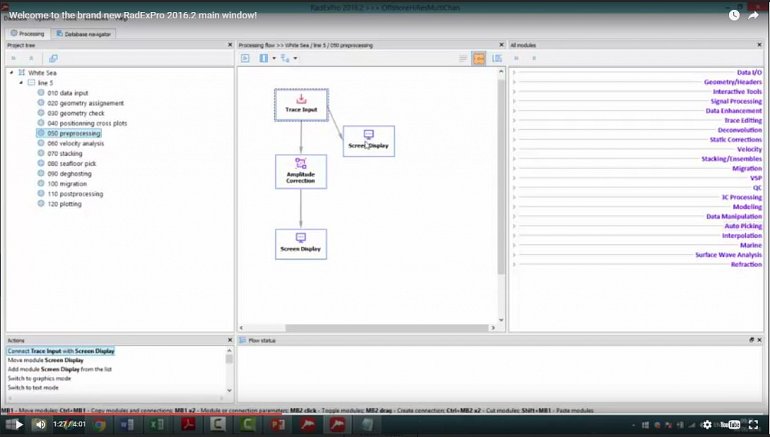This screenshot has width=770, height=437.
Task: Click the first greyed icon in the Project tree toolbar
Action: click(14, 58)
